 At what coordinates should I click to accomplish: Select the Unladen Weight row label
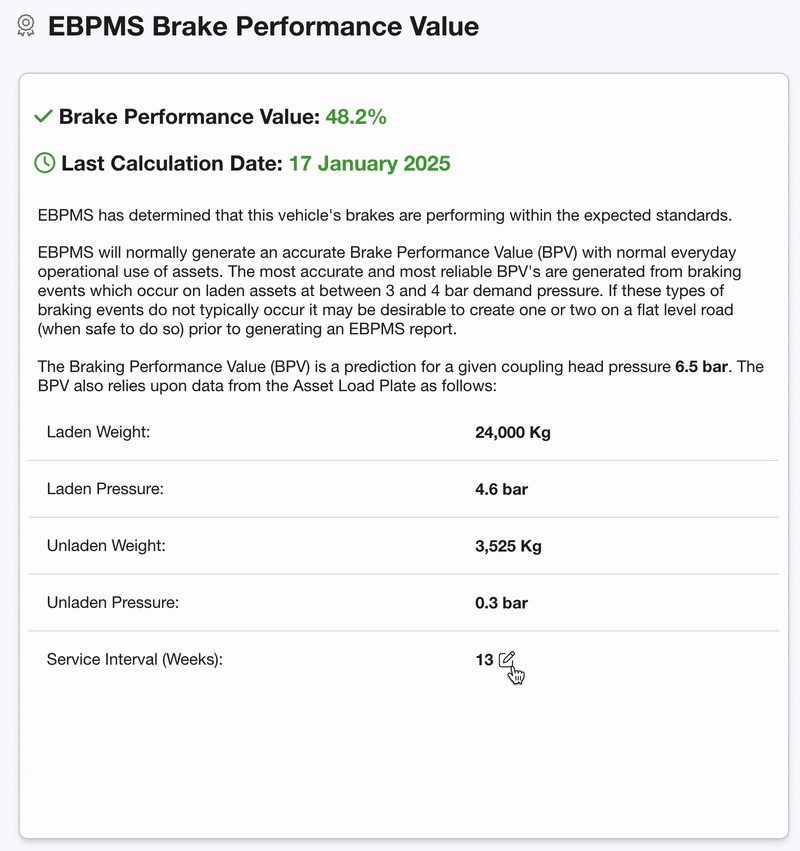pyautogui.click(x=106, y=546)
